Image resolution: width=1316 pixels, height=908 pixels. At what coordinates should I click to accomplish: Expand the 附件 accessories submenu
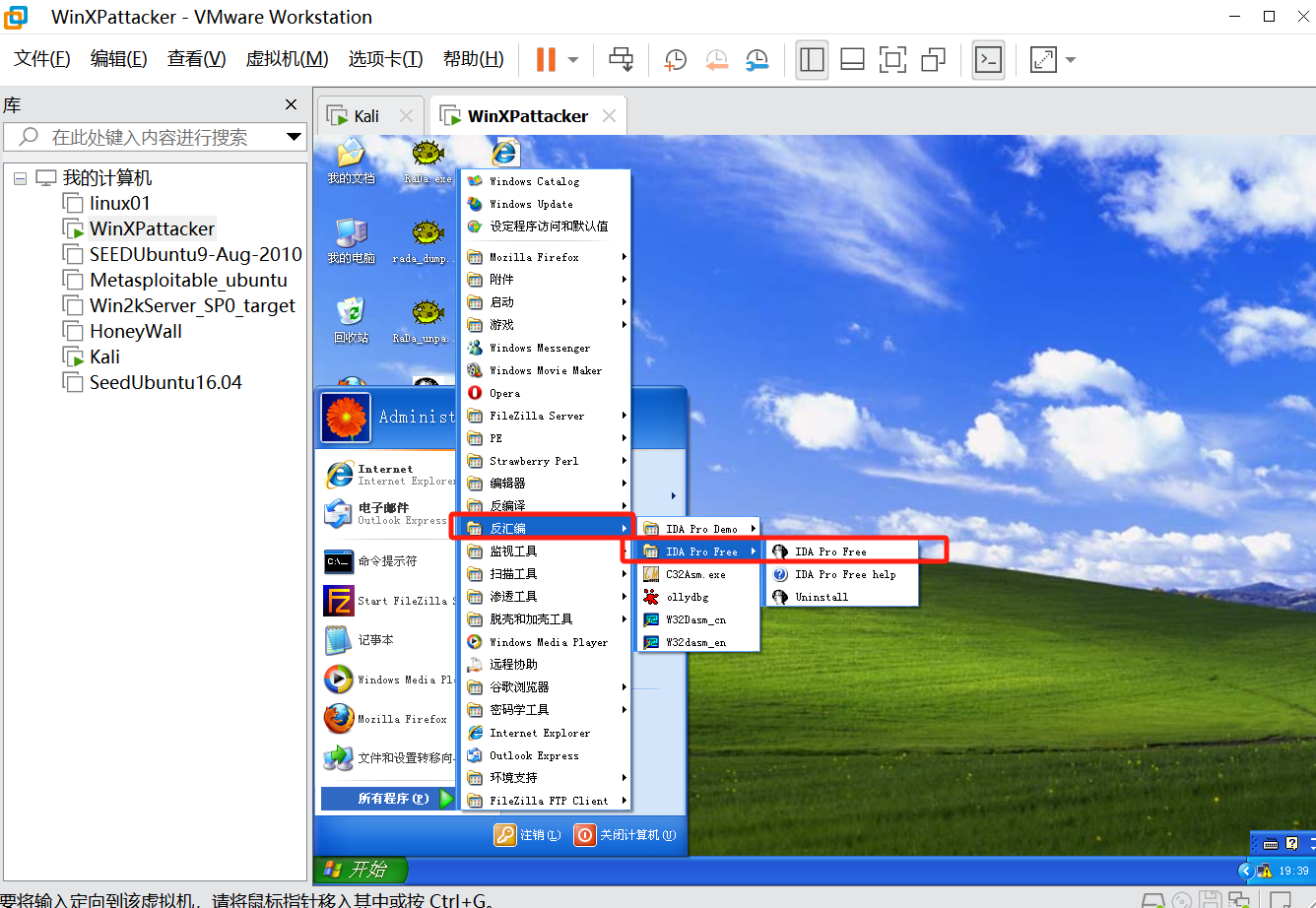(546, 280)
